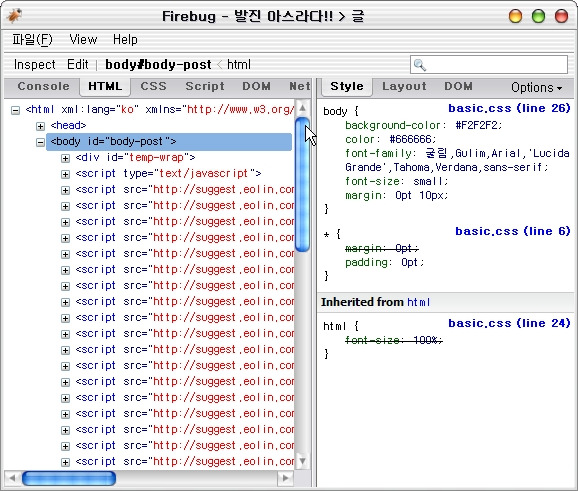This screenshot has width=578, height=491.
Task: Click the Inspect button
Action: point(35,65)
